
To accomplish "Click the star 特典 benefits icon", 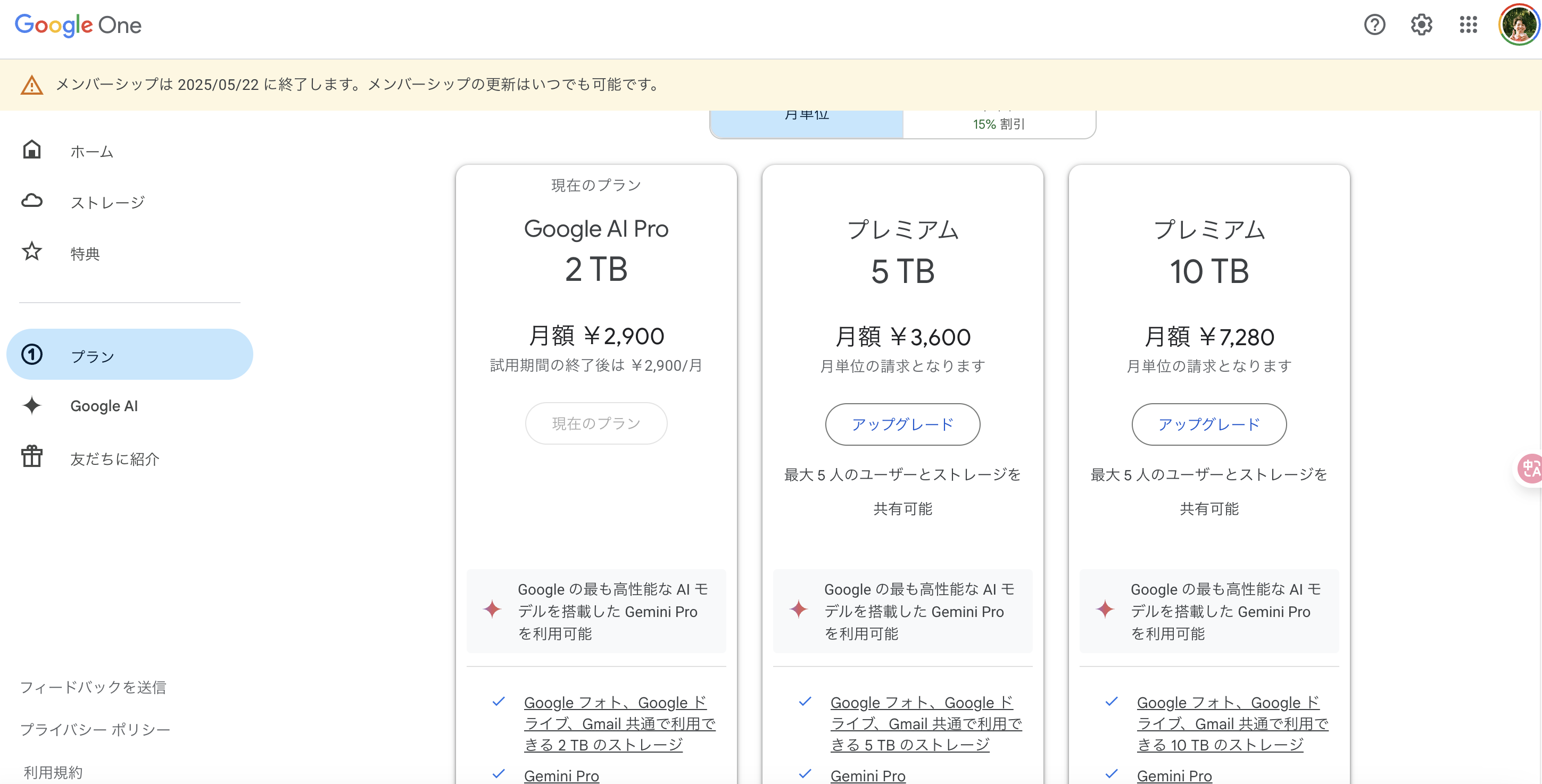I will tap(32, 252).
